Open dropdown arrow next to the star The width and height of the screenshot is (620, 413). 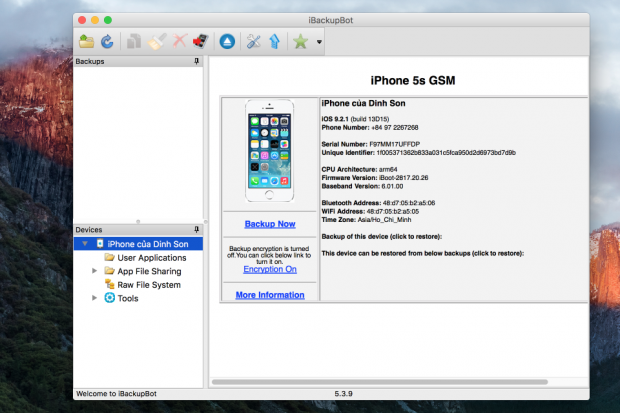coord(319,43)
